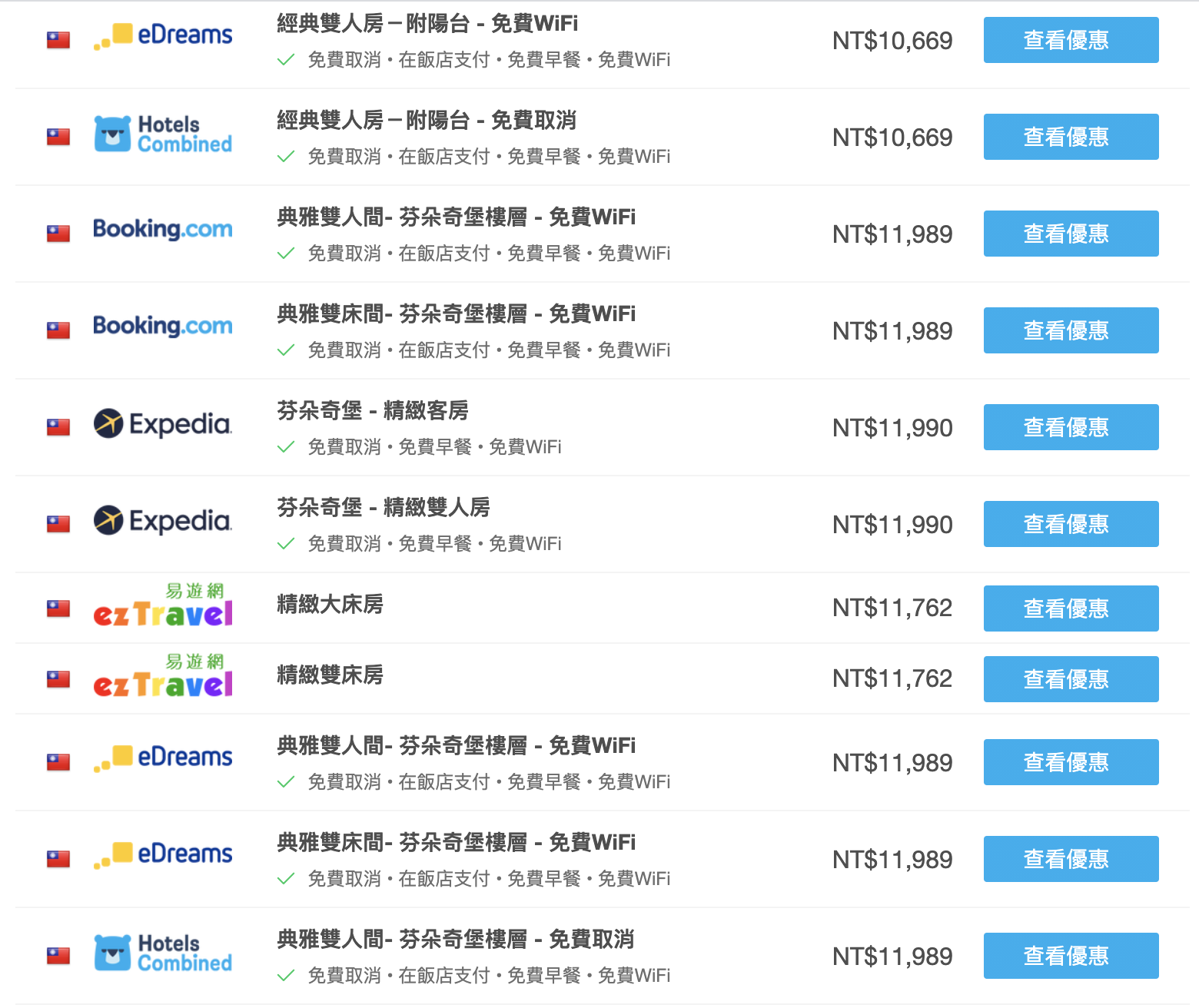Viewport: 1199px width, 1008px height.
Task: Open 查看優惠 for Expedia 精緻雙人房
Action: coord(1071,524)
